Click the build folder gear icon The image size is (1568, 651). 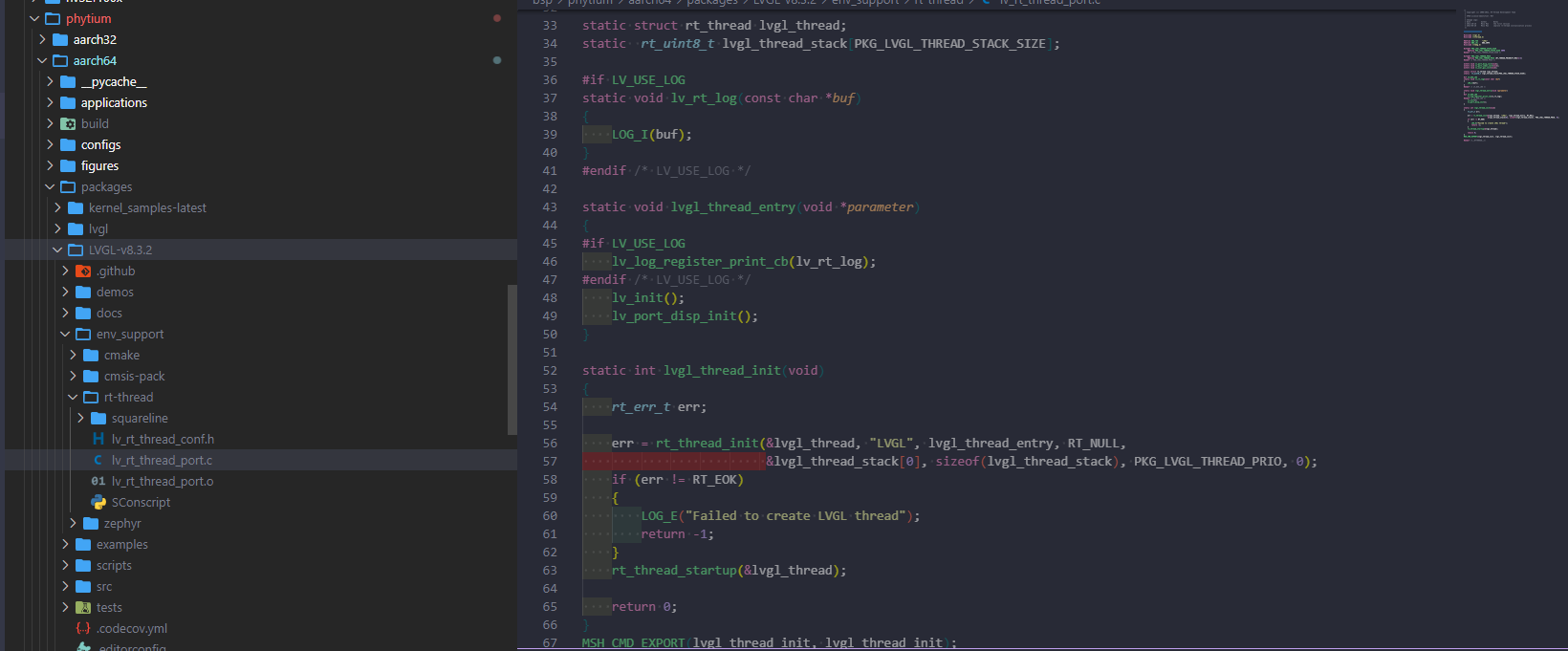68,124
